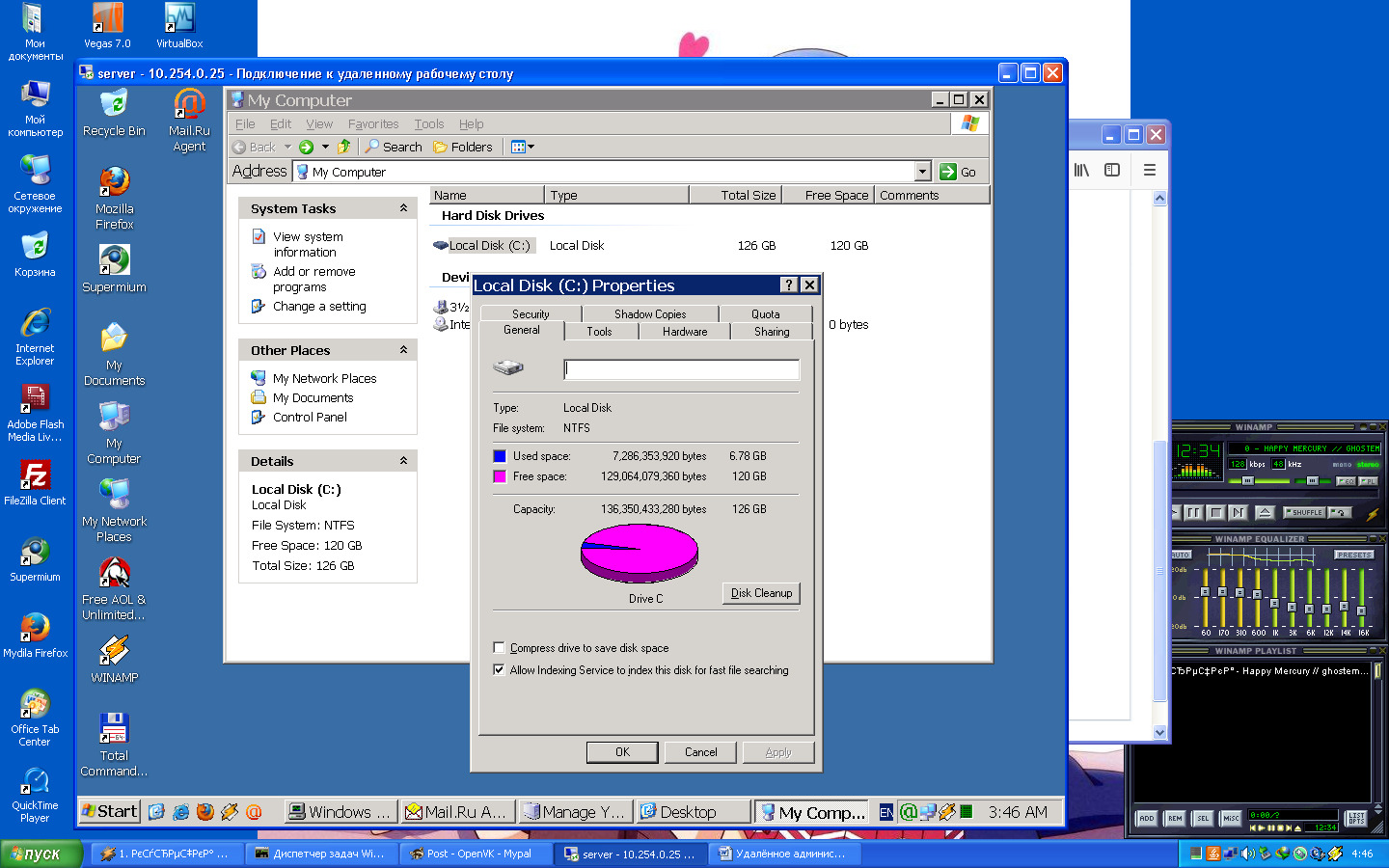The height and width of the screenshot is (868, 1389).
Task: Switch to the Hardware tab
Action: [684, 332]
